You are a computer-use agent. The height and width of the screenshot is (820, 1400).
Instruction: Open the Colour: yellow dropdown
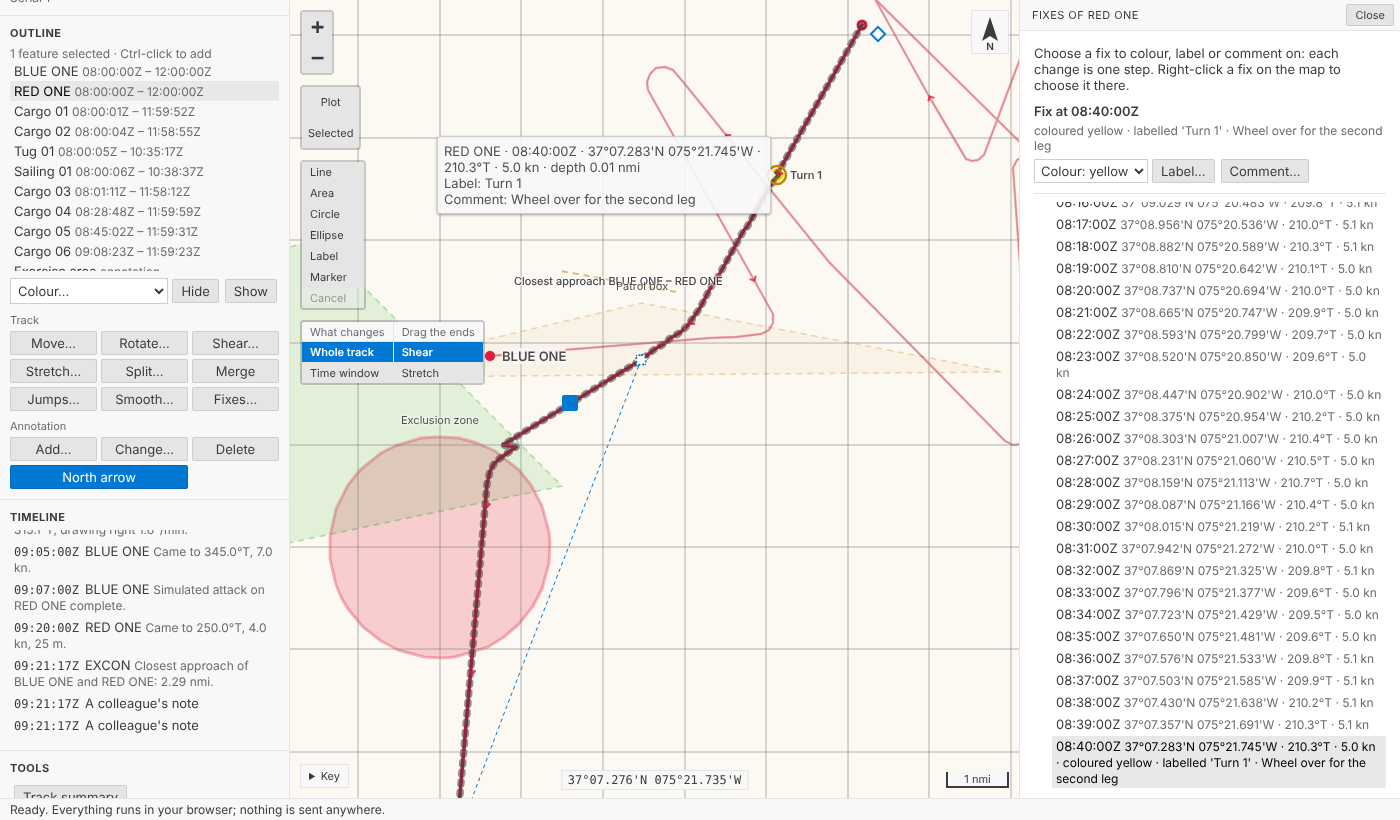[x=1090, y=171]
